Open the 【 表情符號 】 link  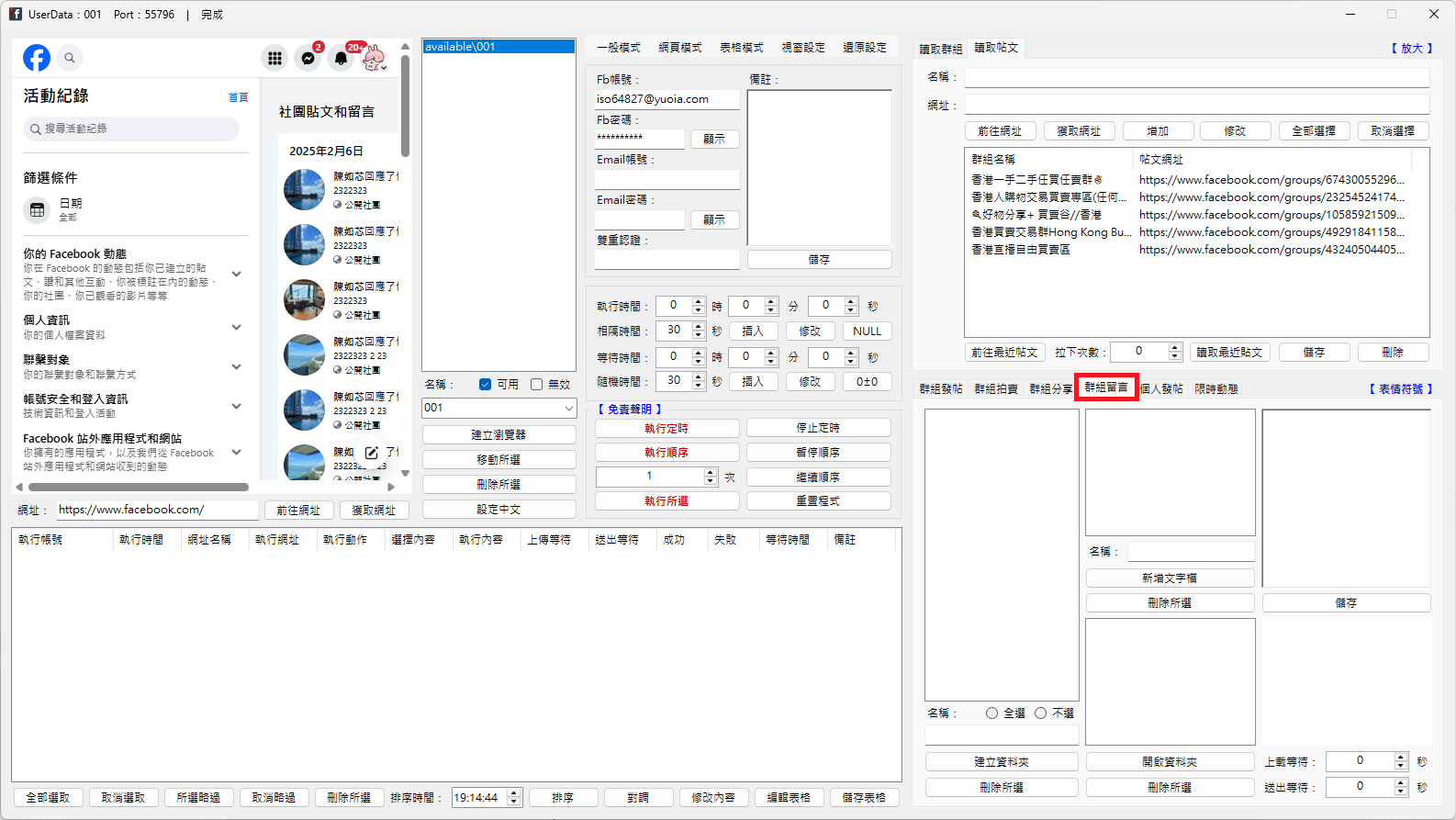(1401, 389)
